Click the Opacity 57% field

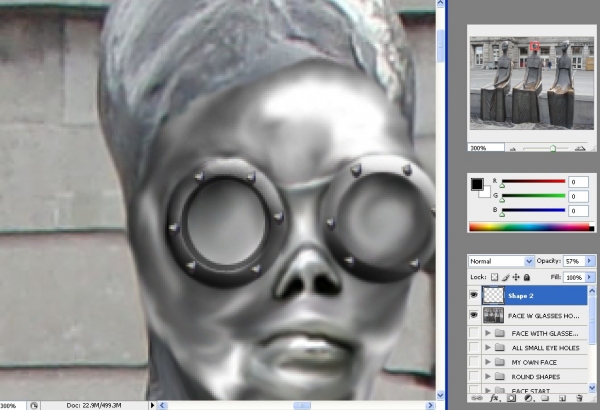(x=574, y=261)
